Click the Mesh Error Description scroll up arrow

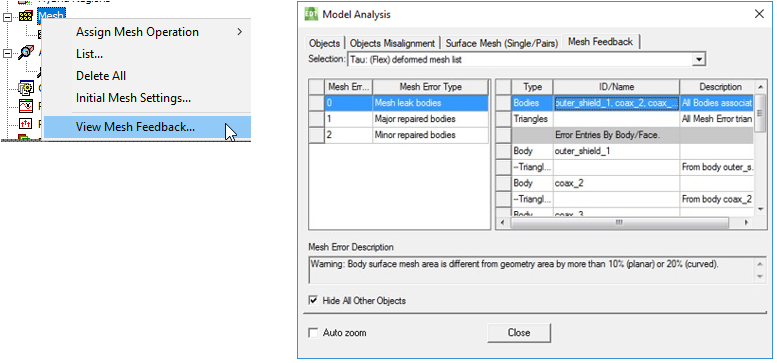(761, 263)
